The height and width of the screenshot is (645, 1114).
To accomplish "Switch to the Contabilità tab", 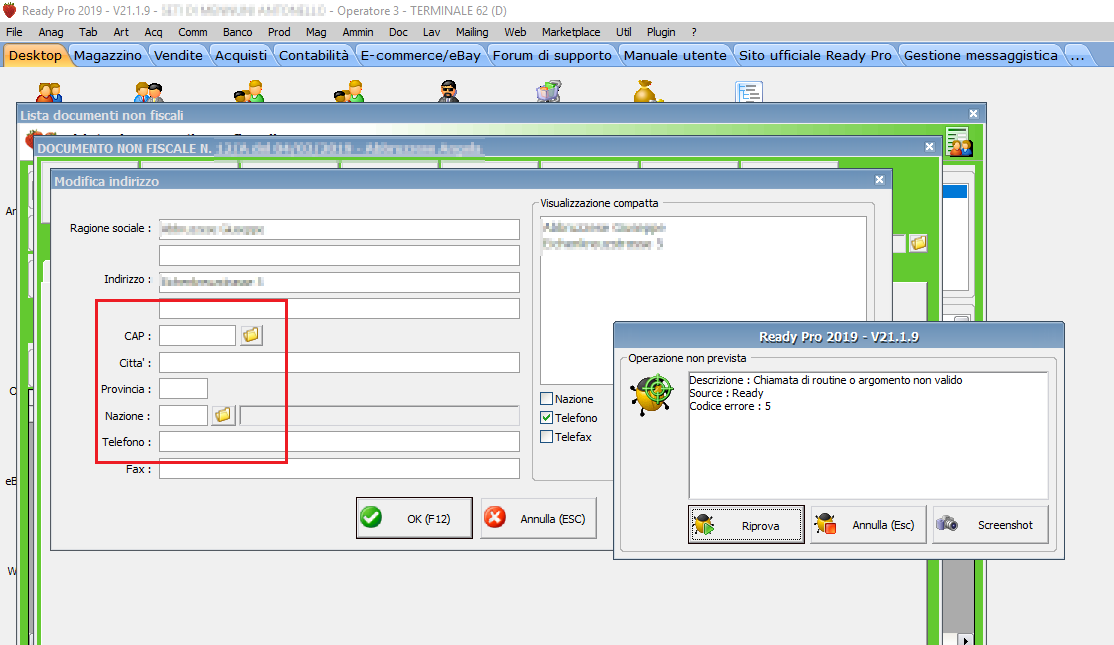I will (x=313, y=55).
